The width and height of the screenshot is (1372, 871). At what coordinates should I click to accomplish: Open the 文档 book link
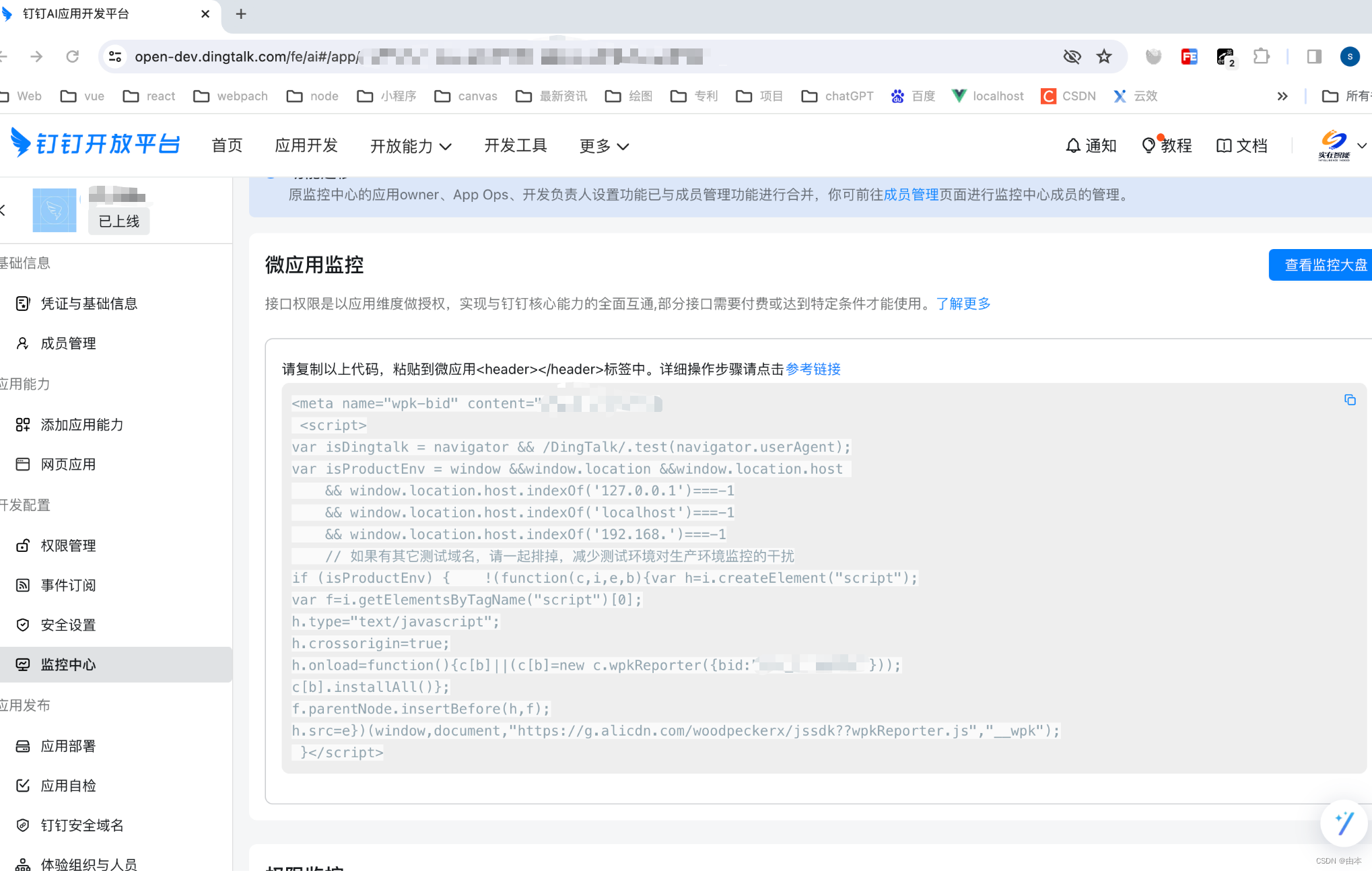click(1242, 145)
